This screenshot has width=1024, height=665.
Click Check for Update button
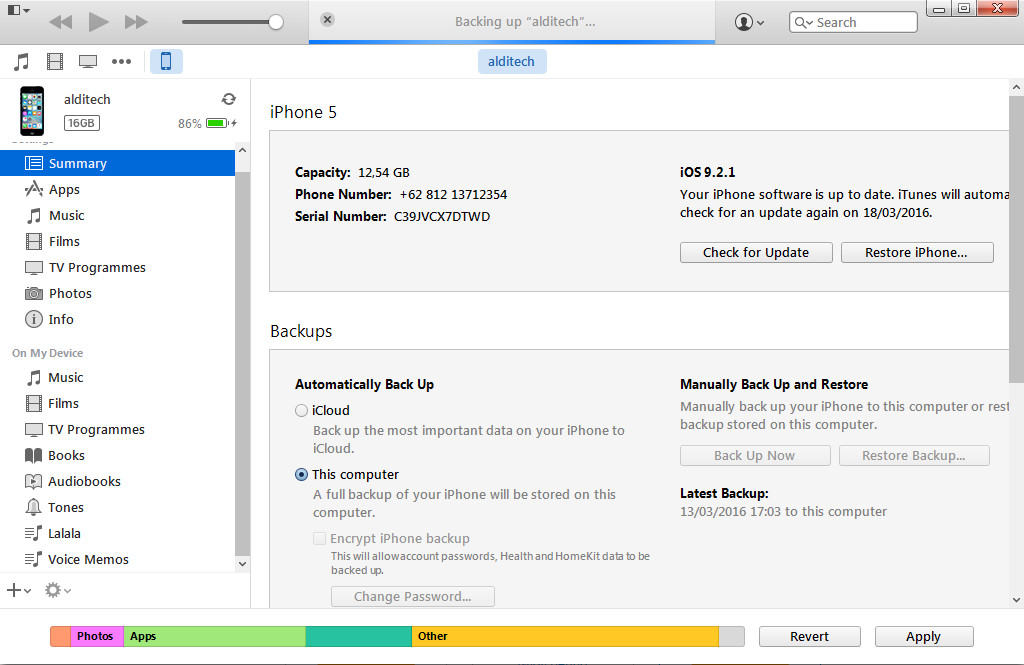pyautogui.click(x=756, y=253)
